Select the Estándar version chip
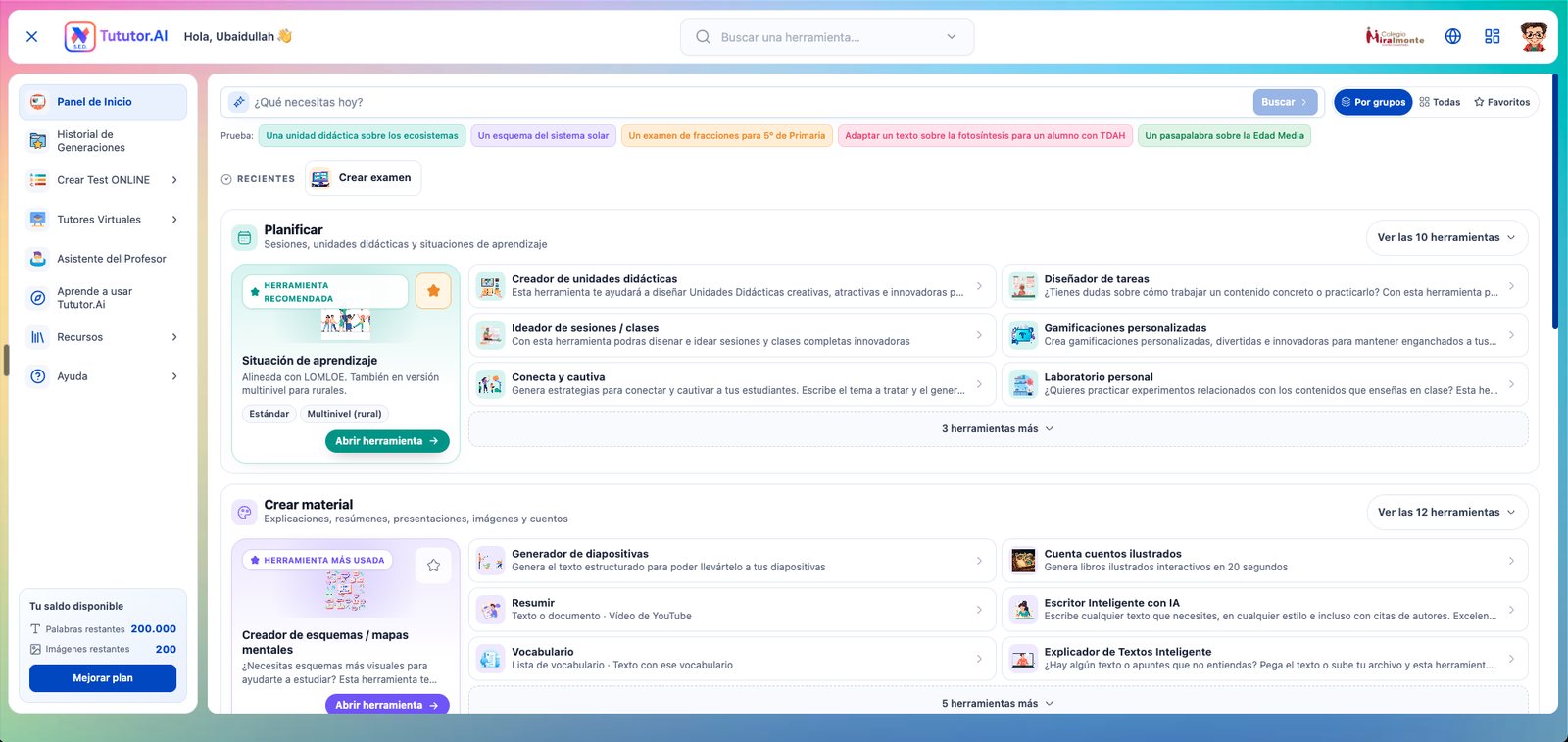Screen dimensions: 1568x742 click(269, 414)
